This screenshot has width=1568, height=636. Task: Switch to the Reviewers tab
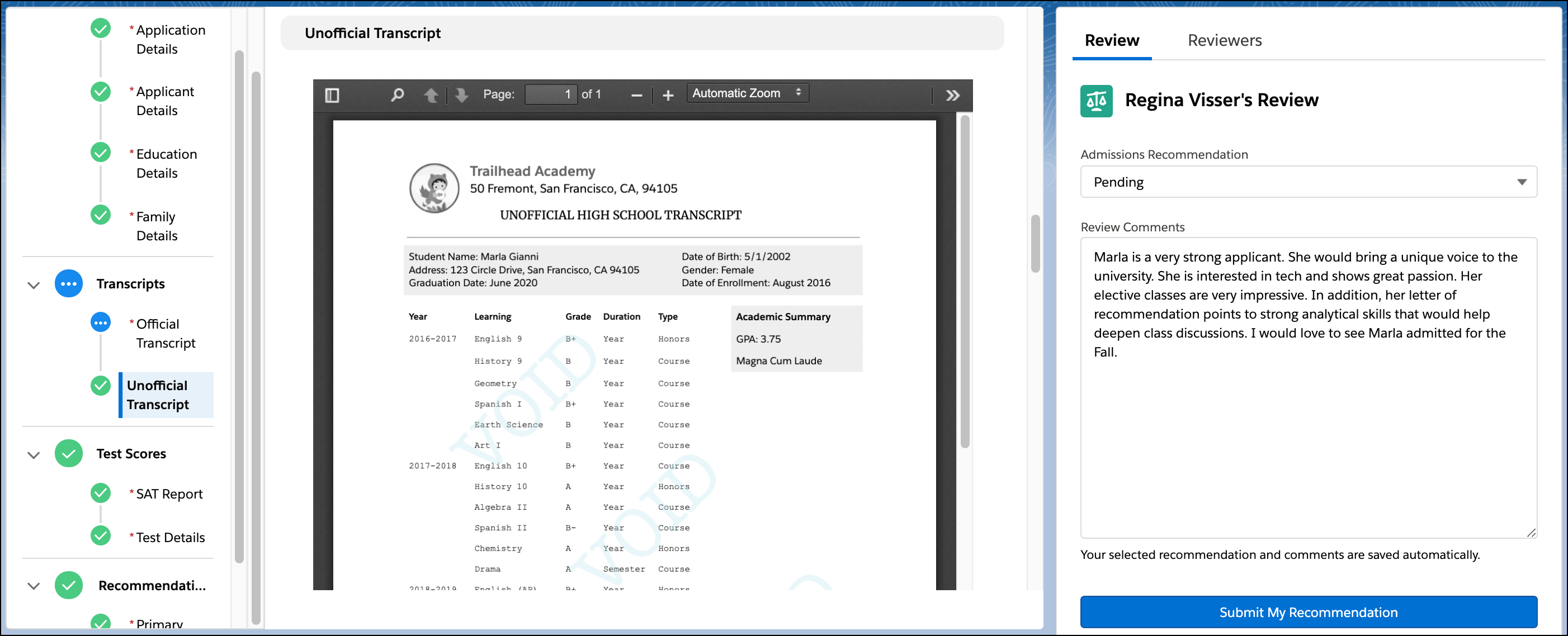coord(1224,40)
